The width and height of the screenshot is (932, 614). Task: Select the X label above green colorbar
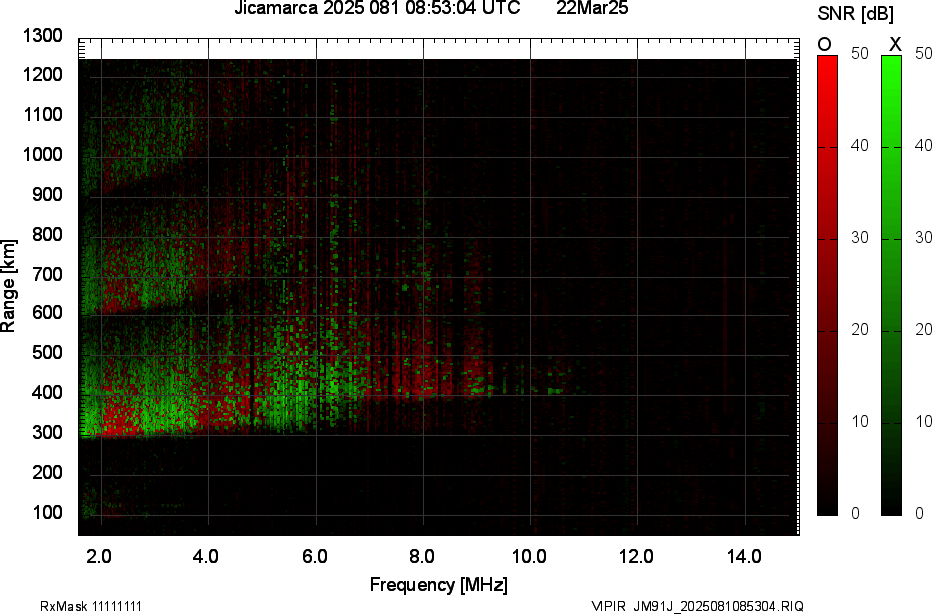(895, 44)
